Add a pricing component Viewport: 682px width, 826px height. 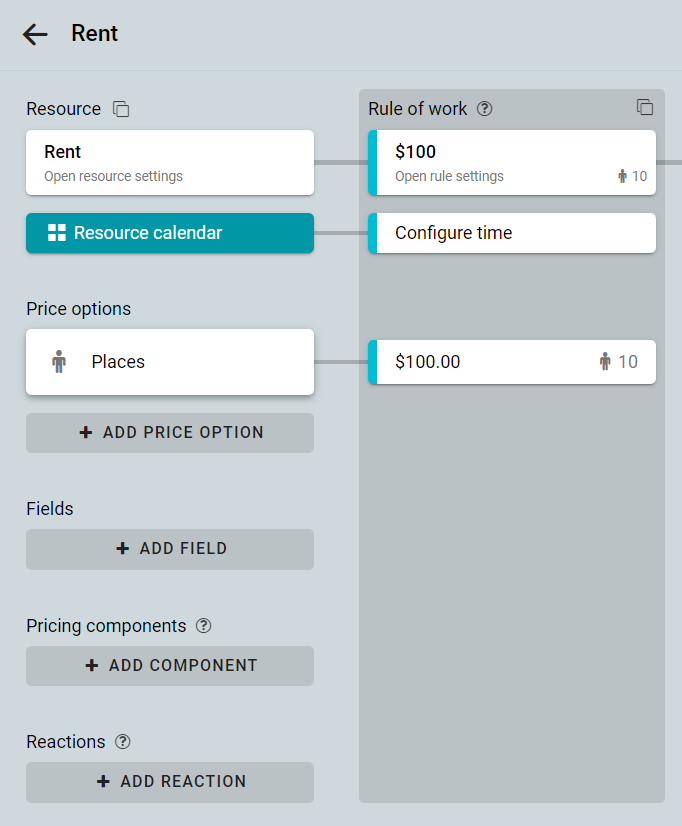pos(170,666)
